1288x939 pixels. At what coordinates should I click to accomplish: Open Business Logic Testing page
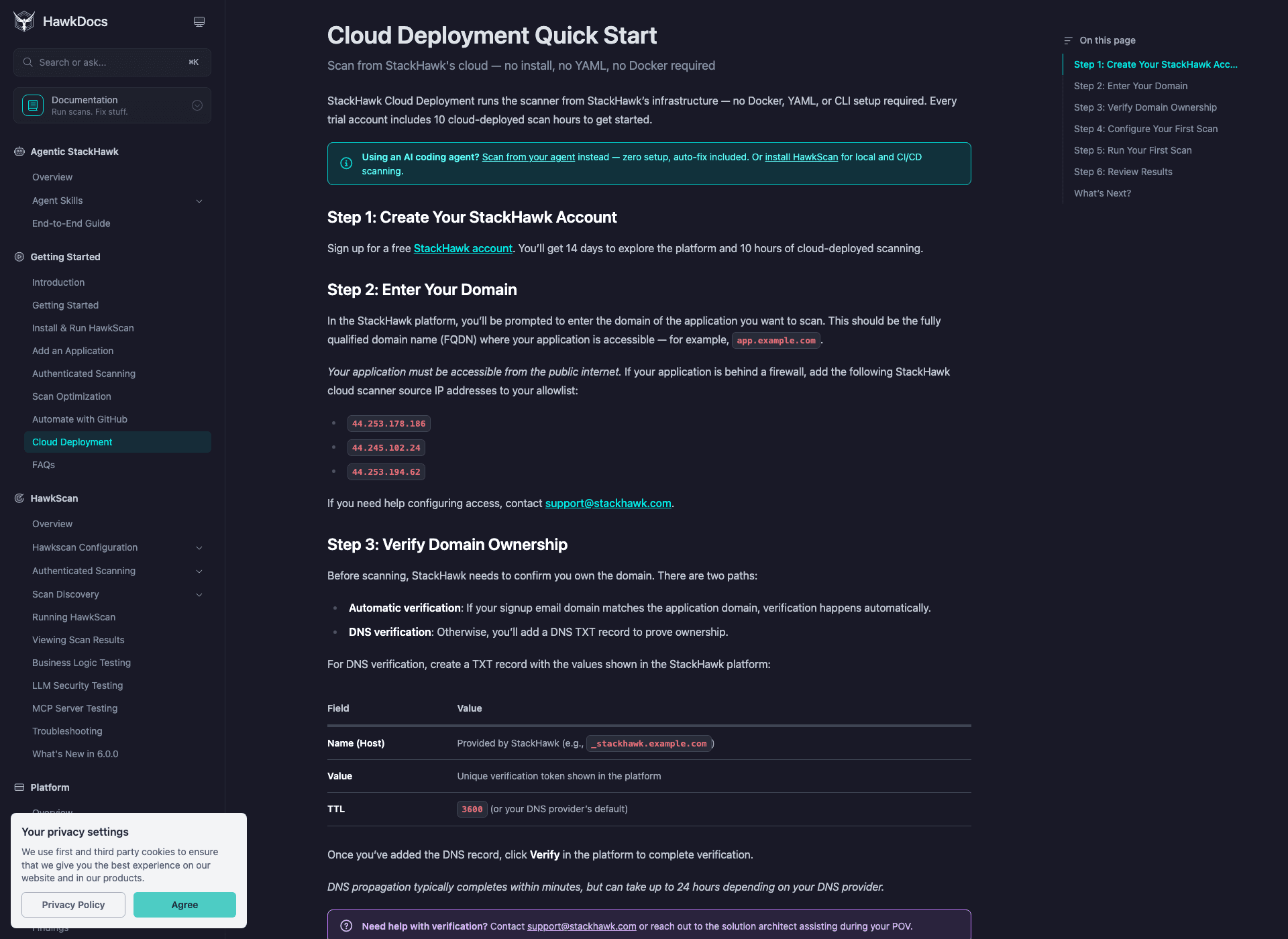pyautogui.click(x=81, y=663)
